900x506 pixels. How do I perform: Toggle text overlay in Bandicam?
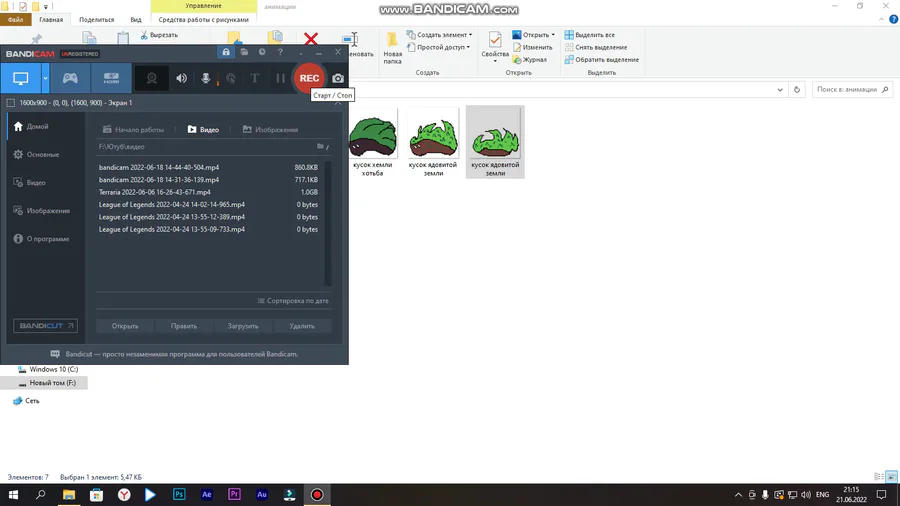coord(255,78)
